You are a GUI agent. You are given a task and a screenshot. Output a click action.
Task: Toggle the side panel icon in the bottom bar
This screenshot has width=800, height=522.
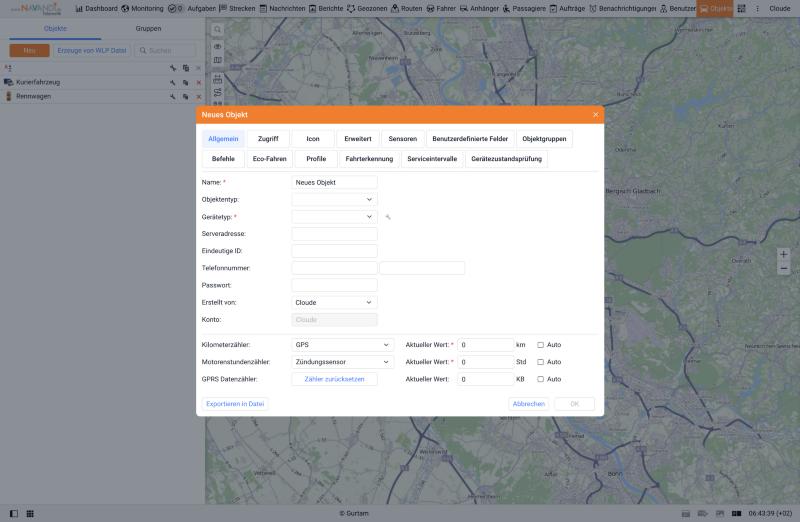(14, 513)
